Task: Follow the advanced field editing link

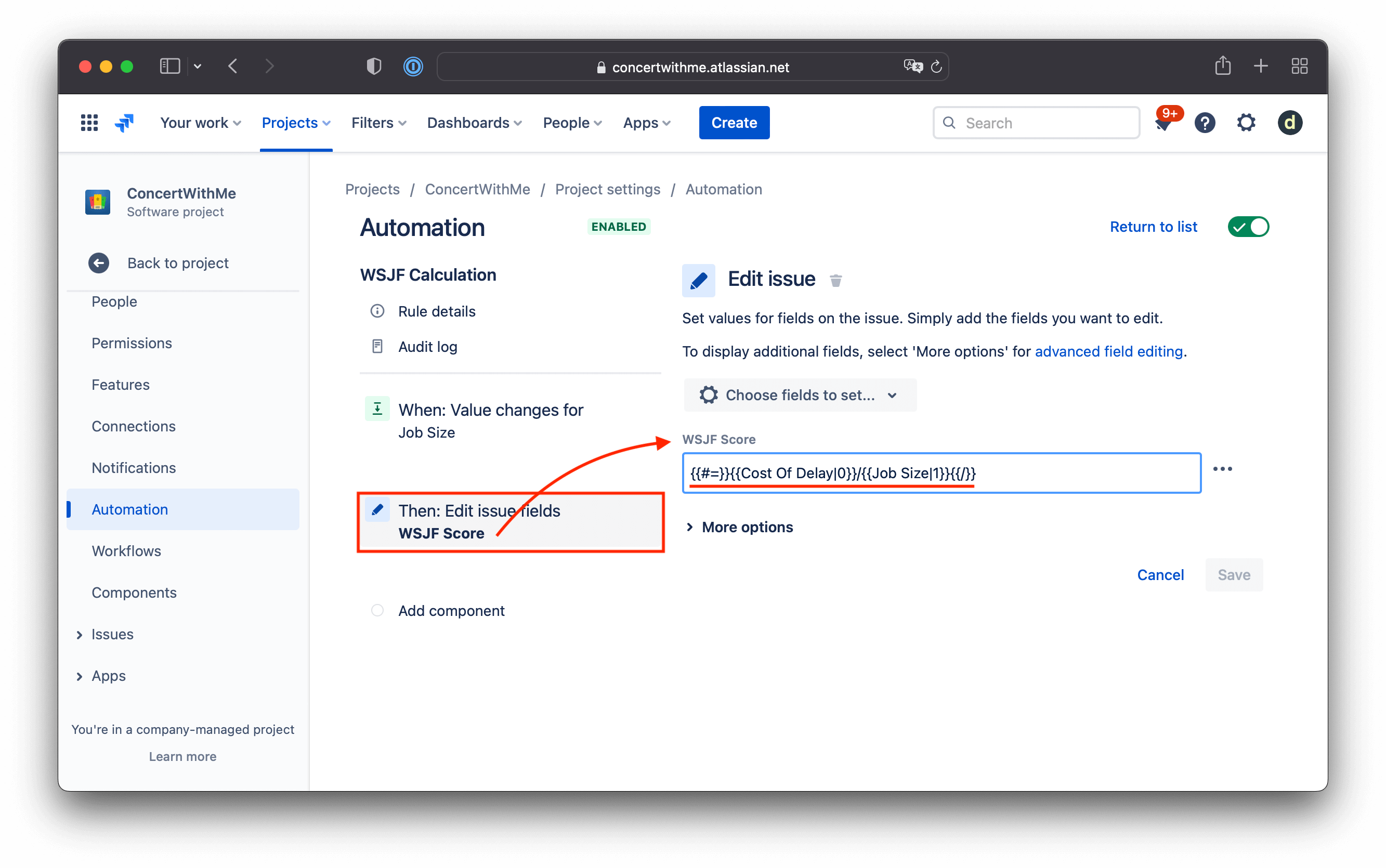Action: point(1107,351)
